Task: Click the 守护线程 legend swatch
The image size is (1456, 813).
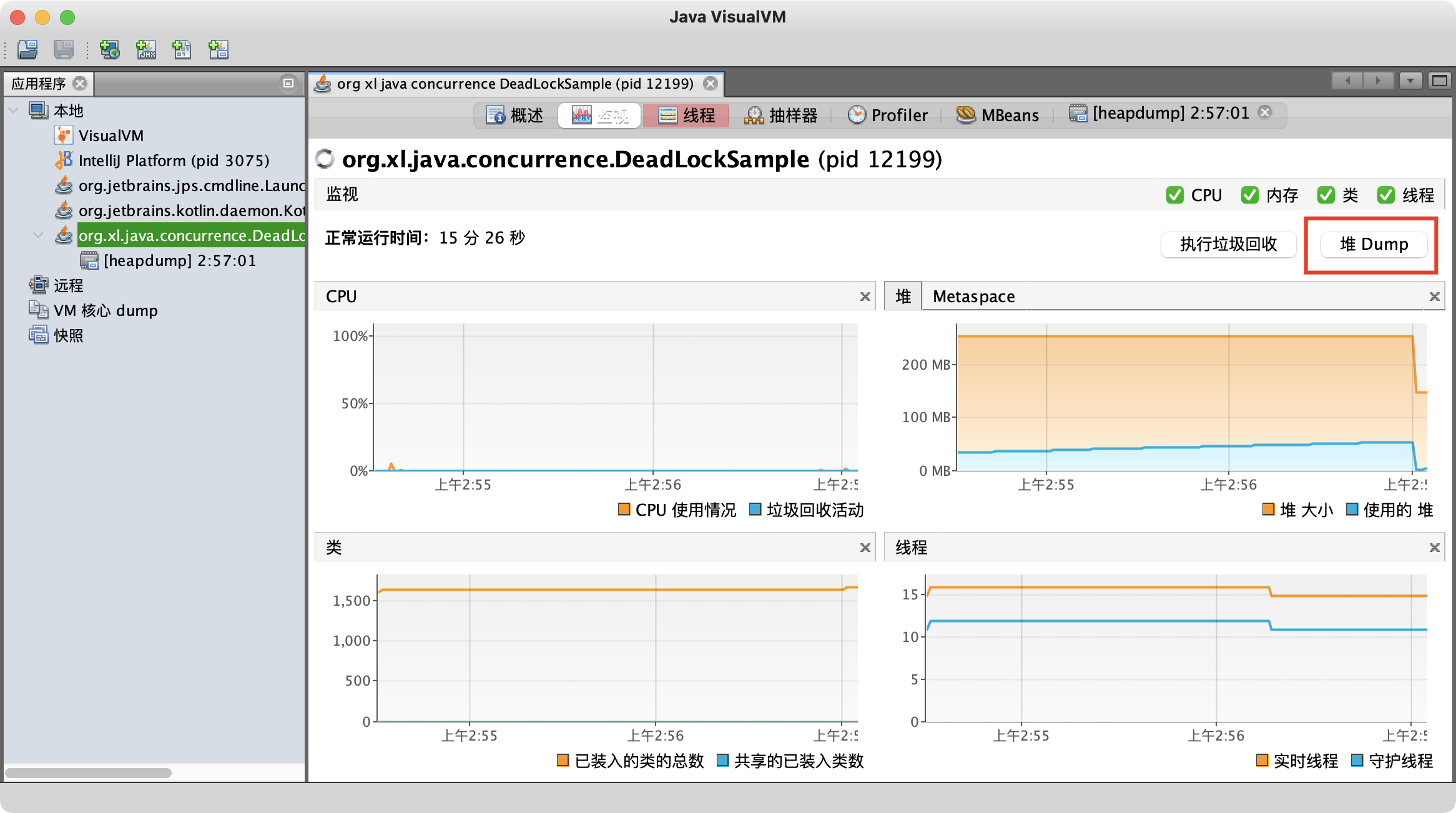Action: point(1357,761)
